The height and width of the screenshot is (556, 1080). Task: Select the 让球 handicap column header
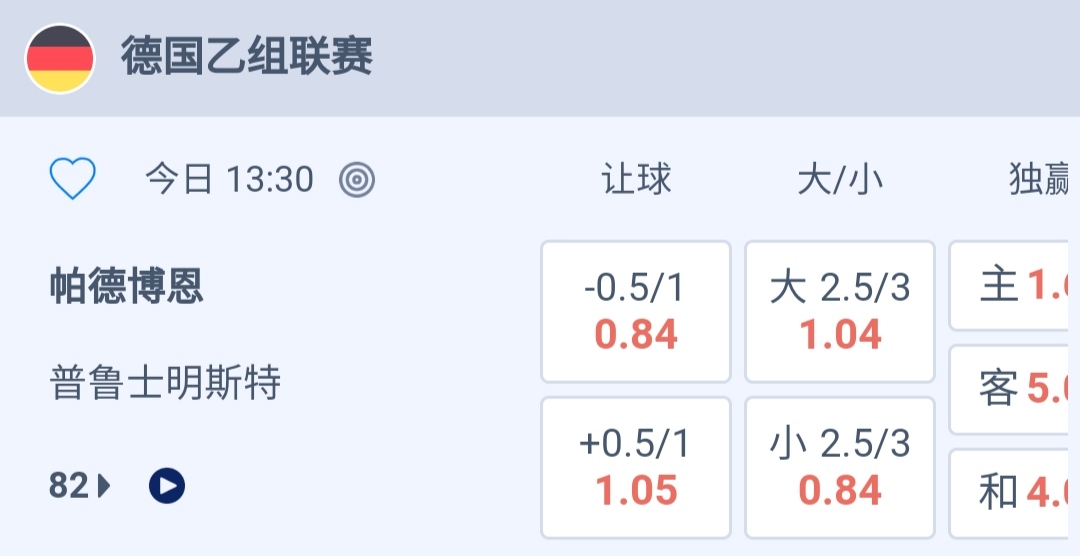click(x=636, y=180)
